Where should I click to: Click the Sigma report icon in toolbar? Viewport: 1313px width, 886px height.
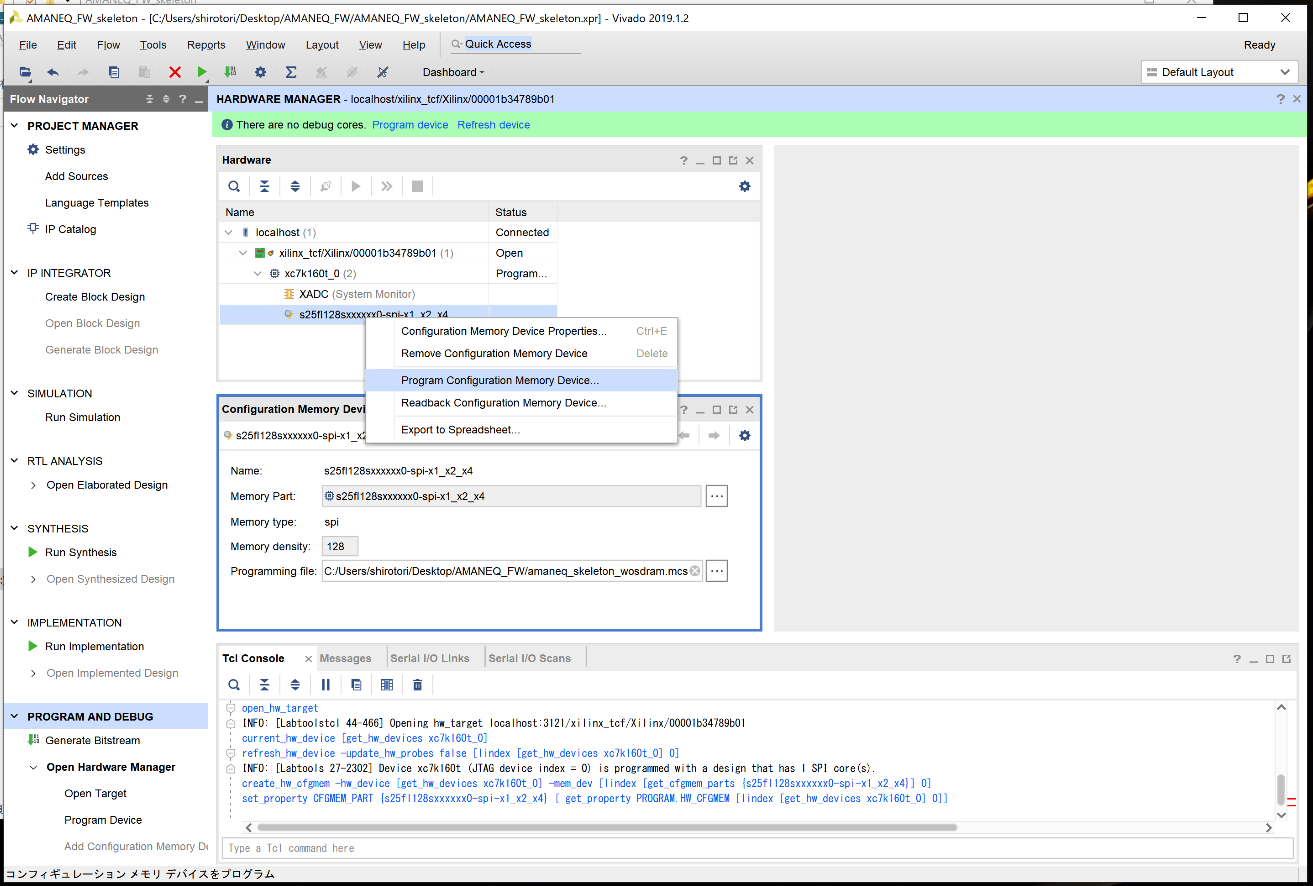pyautogui.click(x=291, y=72)
